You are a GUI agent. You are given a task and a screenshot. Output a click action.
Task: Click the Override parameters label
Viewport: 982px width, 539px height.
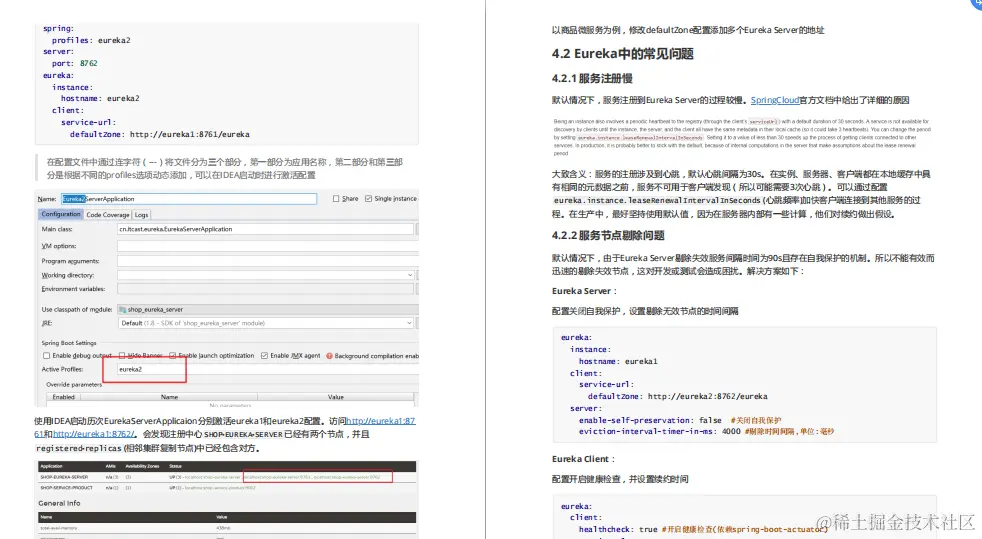[x=74, y=384]
